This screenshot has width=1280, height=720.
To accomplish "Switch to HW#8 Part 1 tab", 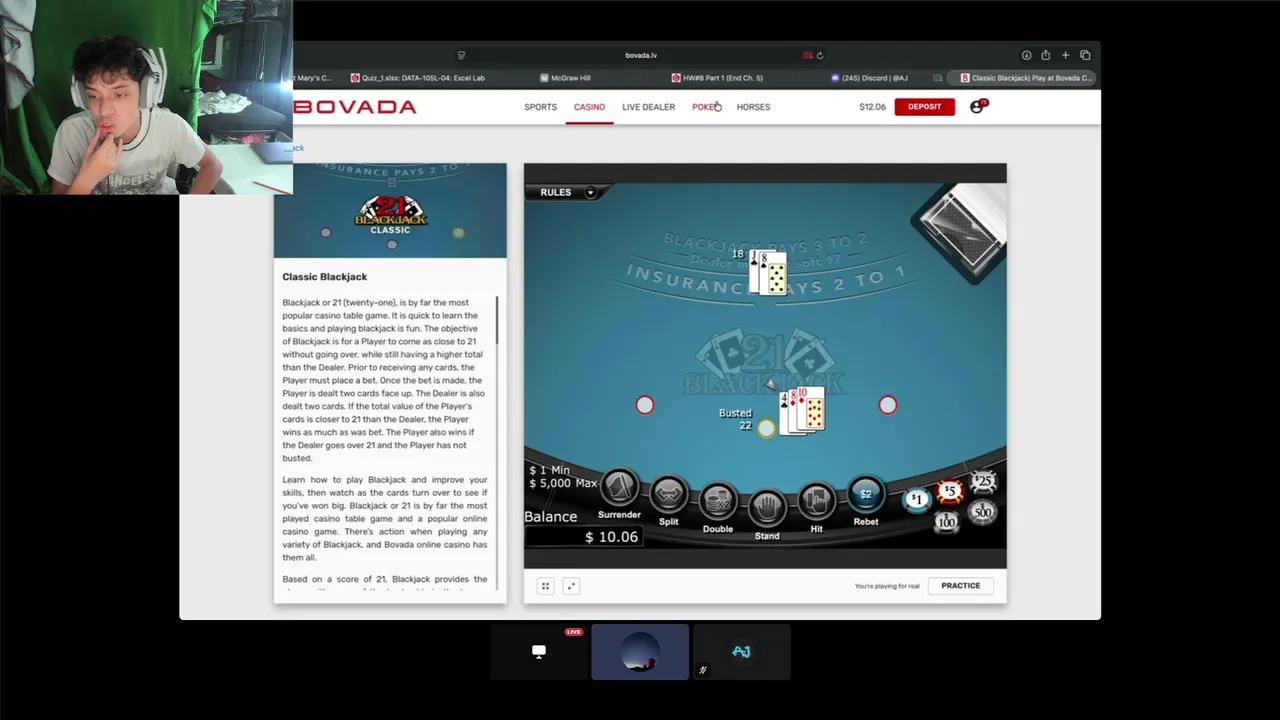I will [717, 78].
